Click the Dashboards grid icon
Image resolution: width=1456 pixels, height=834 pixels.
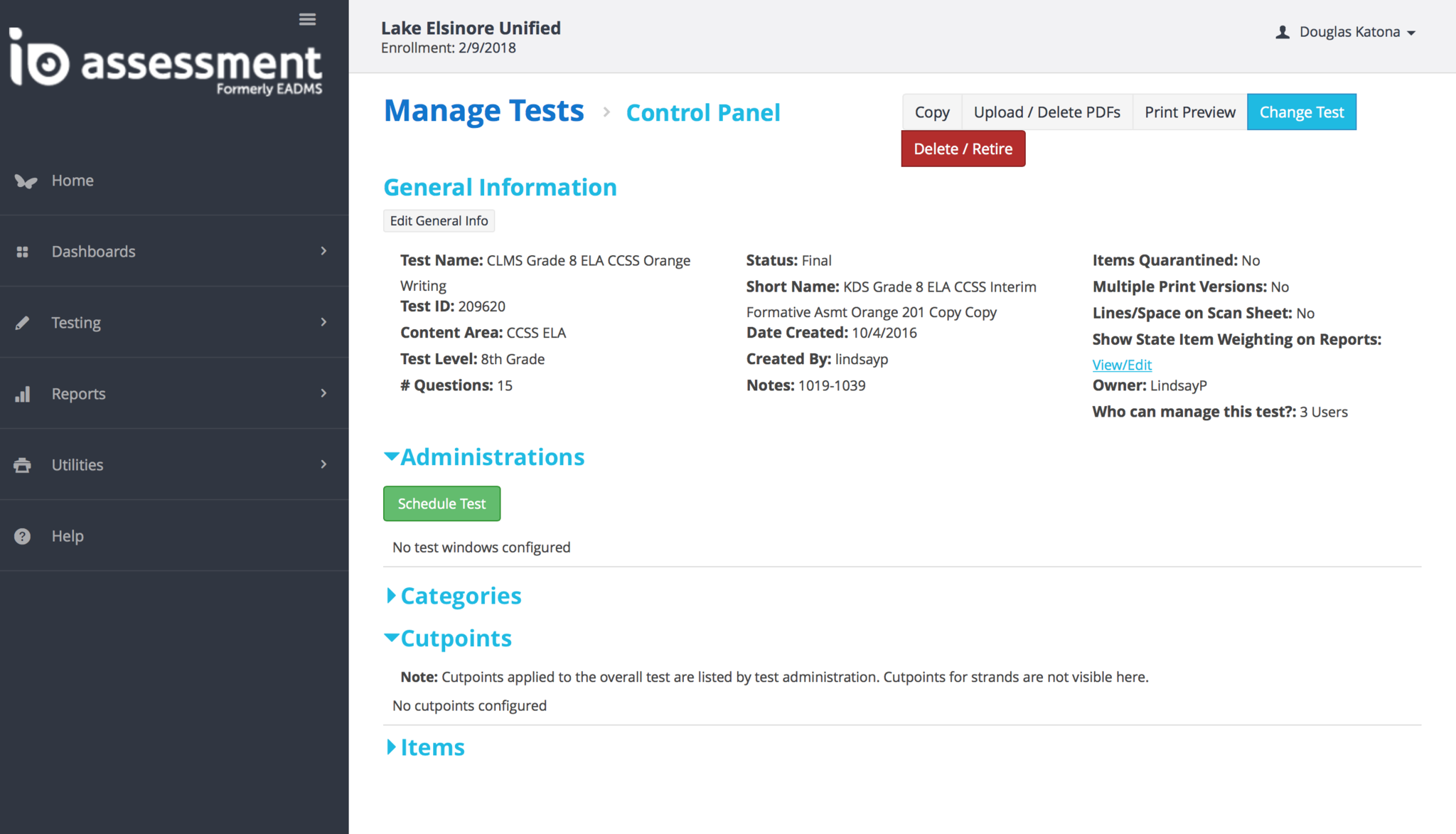point(23,252)
